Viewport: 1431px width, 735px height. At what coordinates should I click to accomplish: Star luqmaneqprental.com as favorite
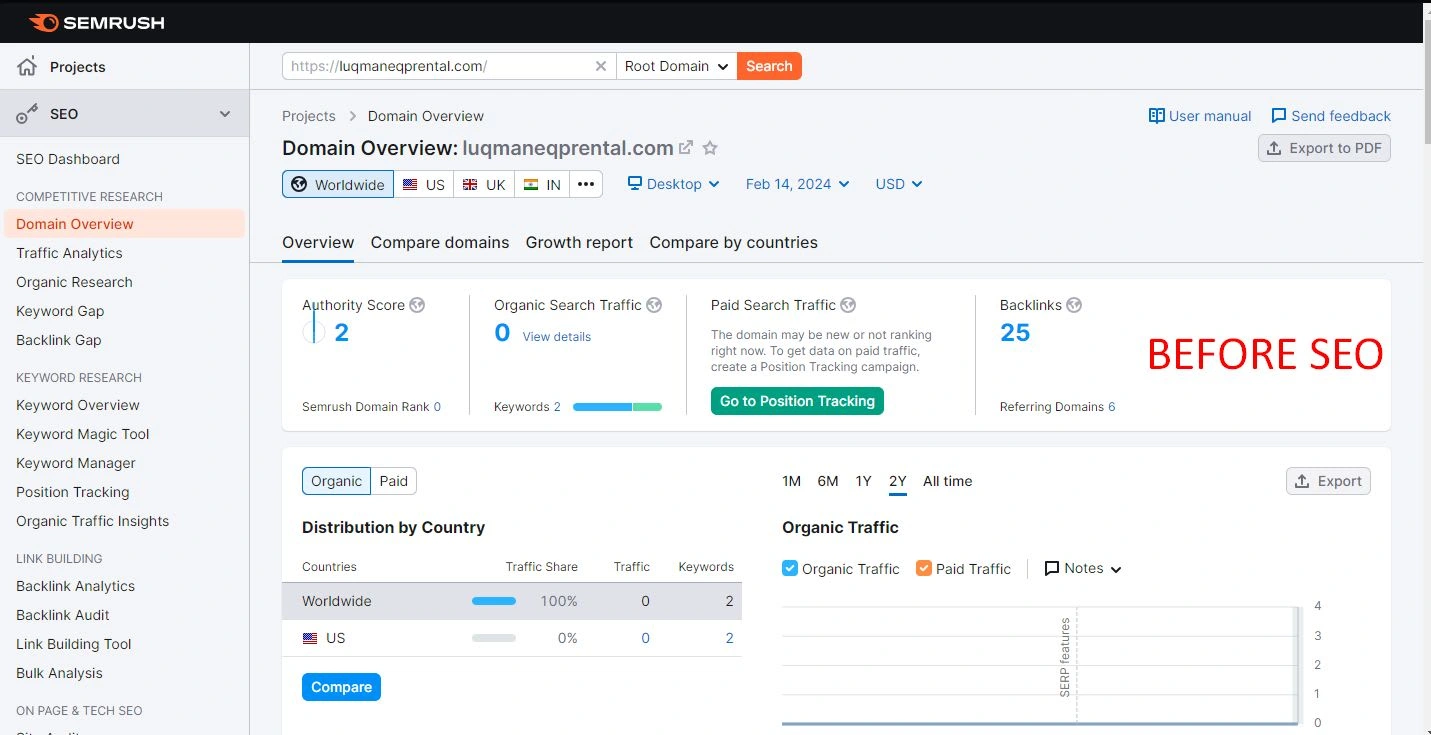[x=710, y=148]
